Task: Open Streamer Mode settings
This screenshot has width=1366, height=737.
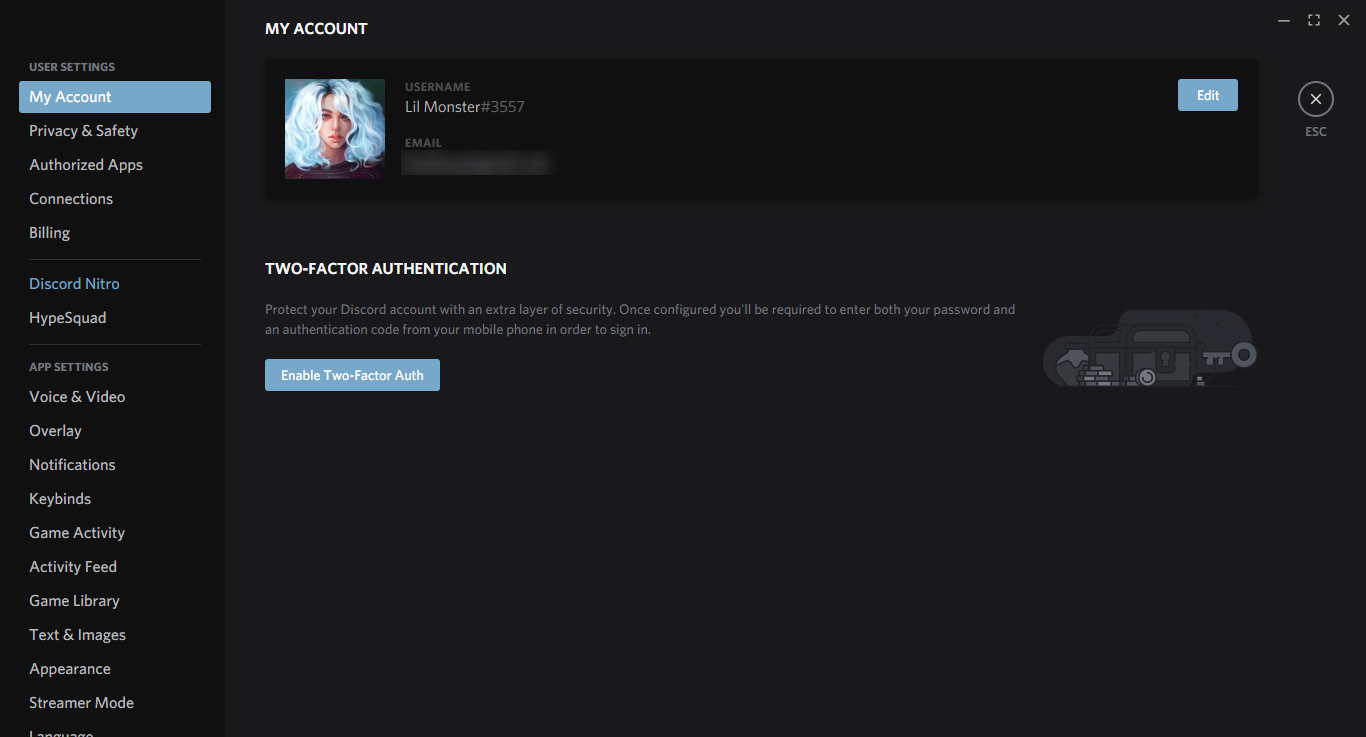Action: (115, 703)
